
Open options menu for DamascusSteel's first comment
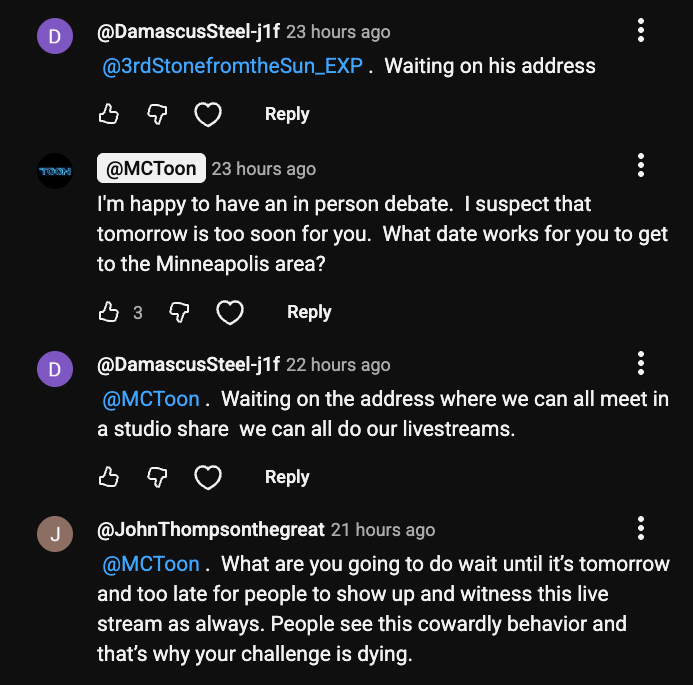coord(641,31)
